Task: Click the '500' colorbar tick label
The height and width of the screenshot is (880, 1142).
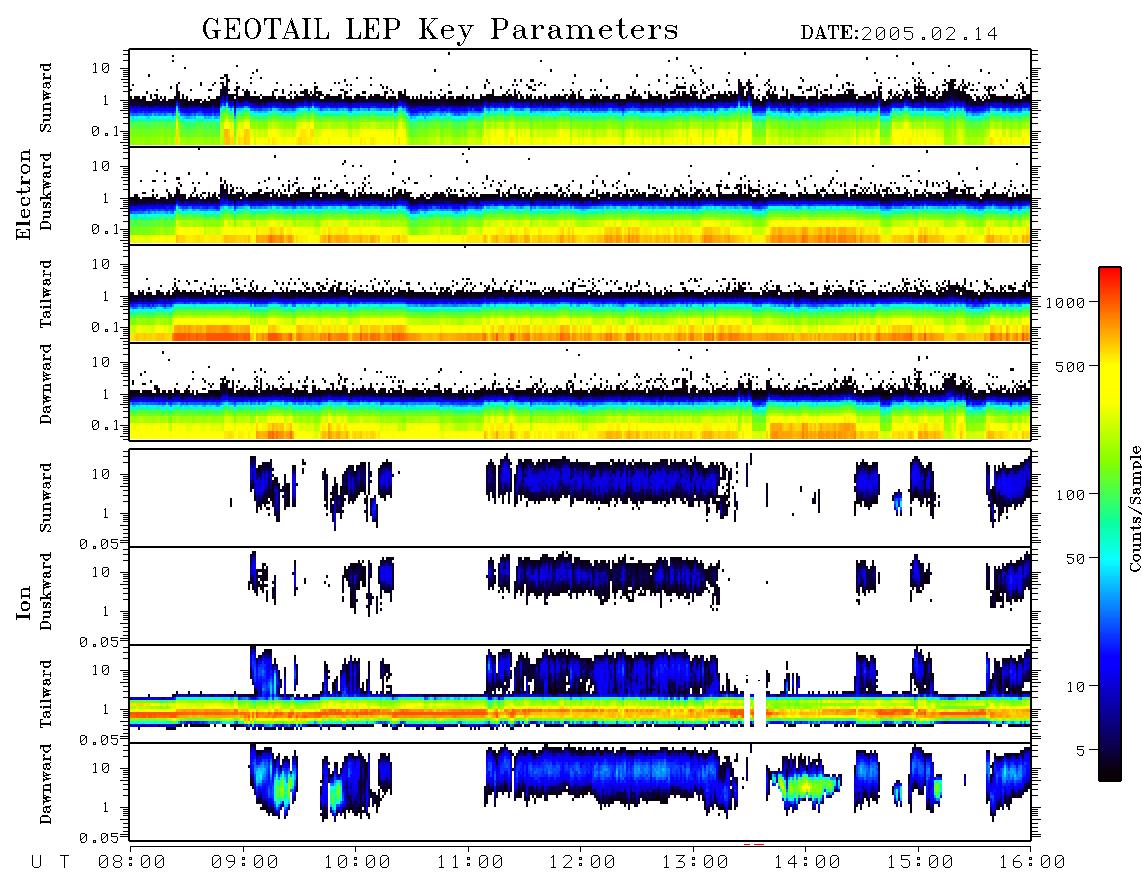Action: [1071, 366]
